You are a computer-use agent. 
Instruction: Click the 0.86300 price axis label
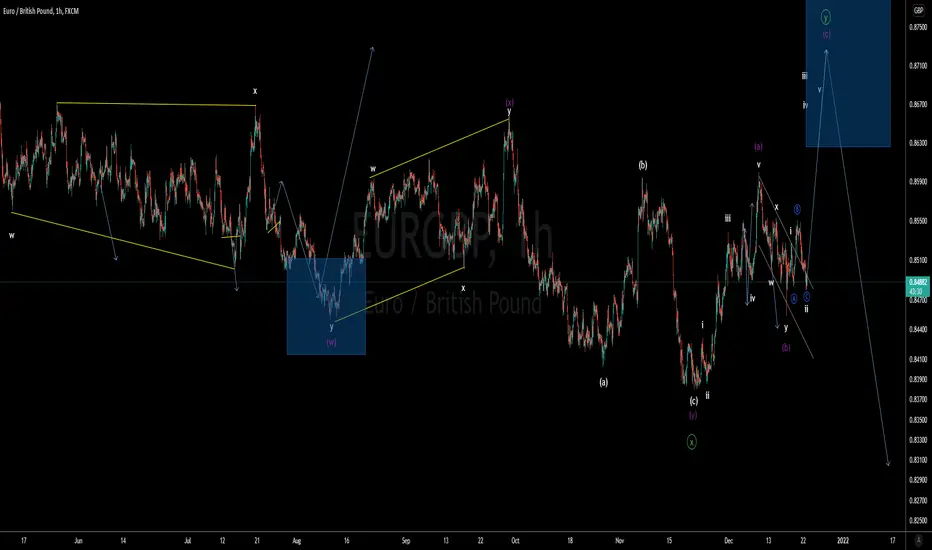918,143
